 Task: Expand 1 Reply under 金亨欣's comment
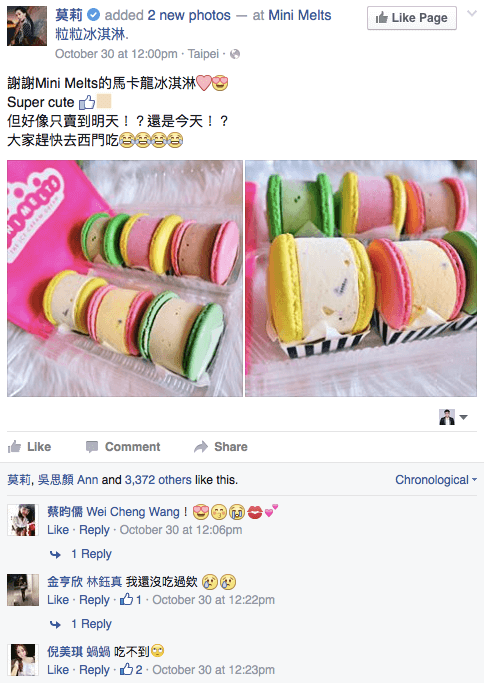91,624
